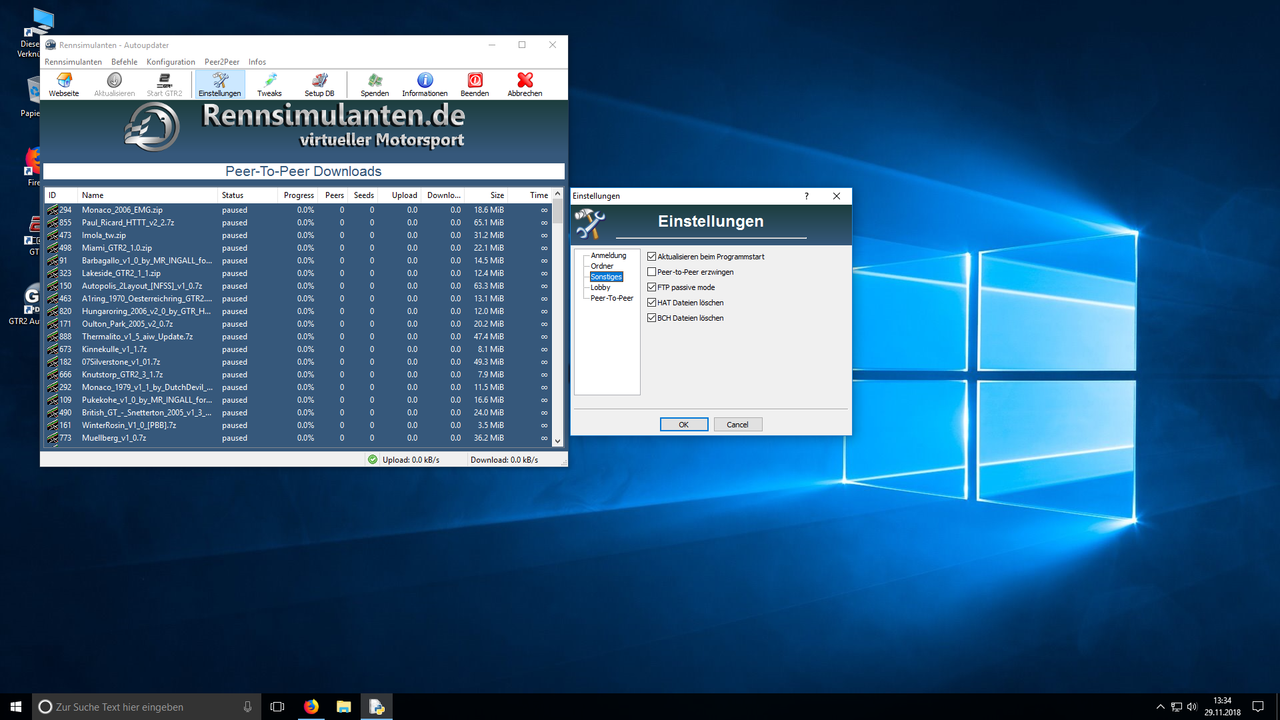
Task: Select Ordner in settings tree
Action: (602, 266)
